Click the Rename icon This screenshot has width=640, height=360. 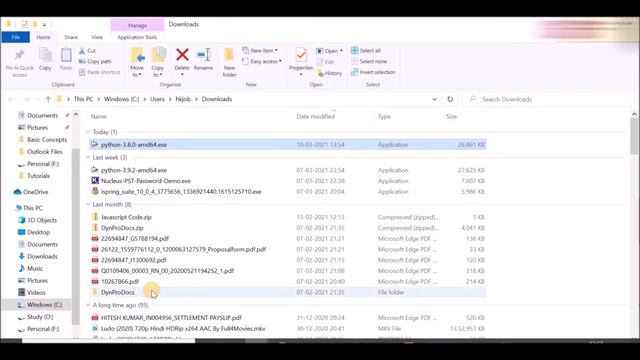point(203,55)
